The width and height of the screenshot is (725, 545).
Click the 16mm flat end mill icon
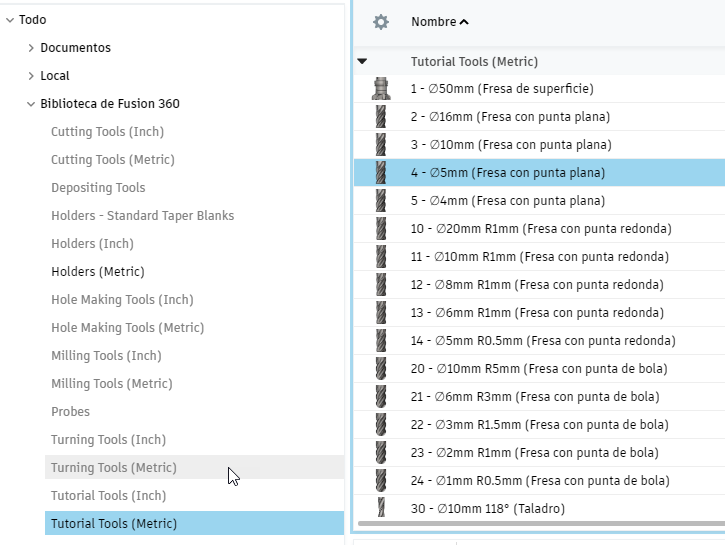(x=380, y=117)
